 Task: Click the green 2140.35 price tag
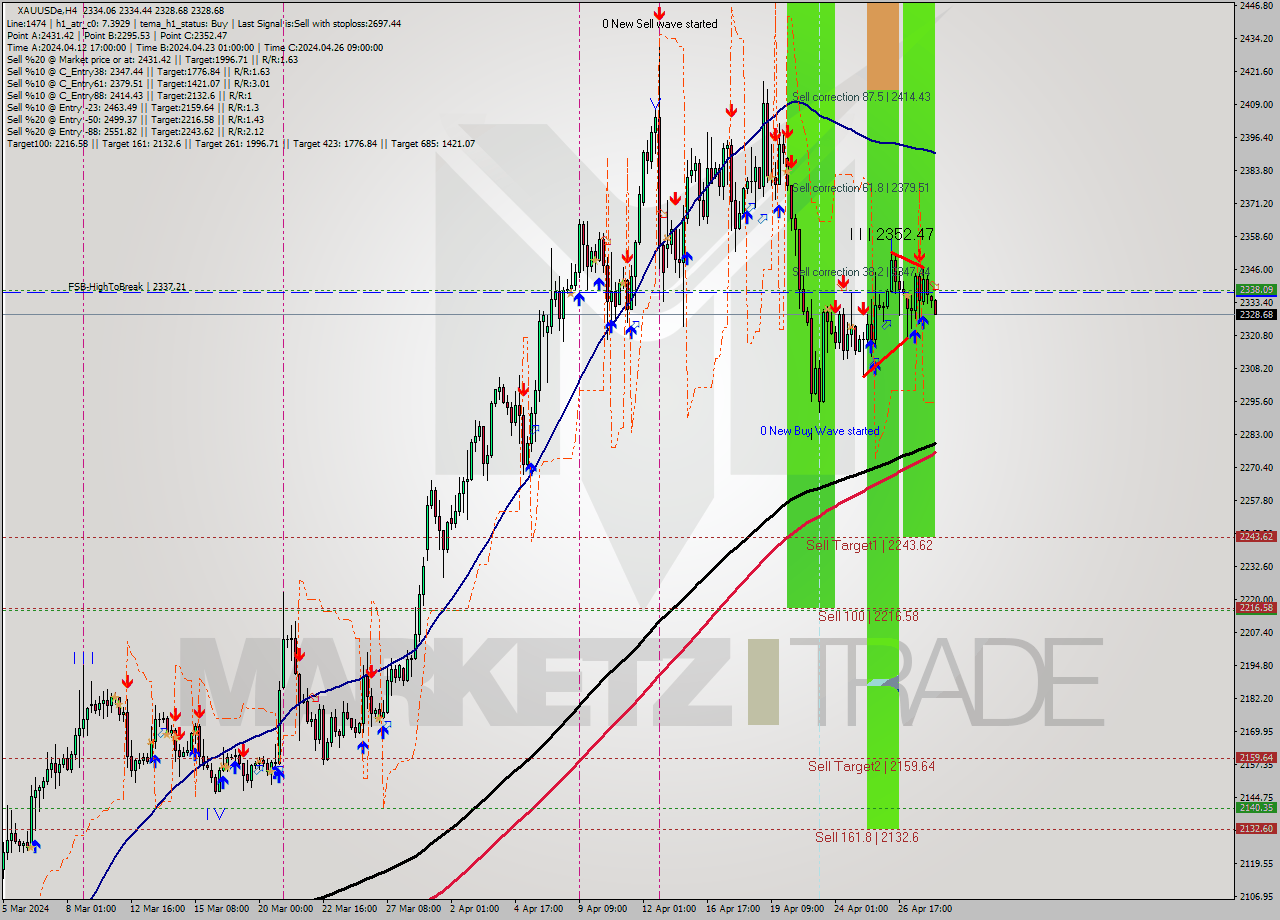1256,808
